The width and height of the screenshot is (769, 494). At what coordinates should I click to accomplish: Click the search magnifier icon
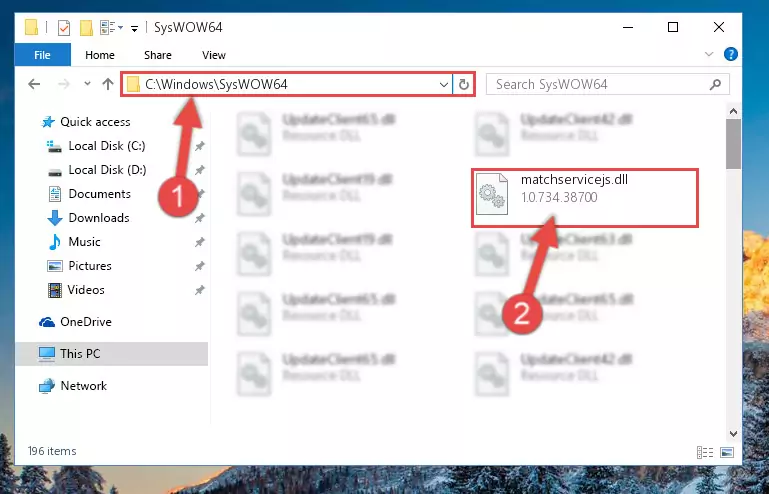716,84
